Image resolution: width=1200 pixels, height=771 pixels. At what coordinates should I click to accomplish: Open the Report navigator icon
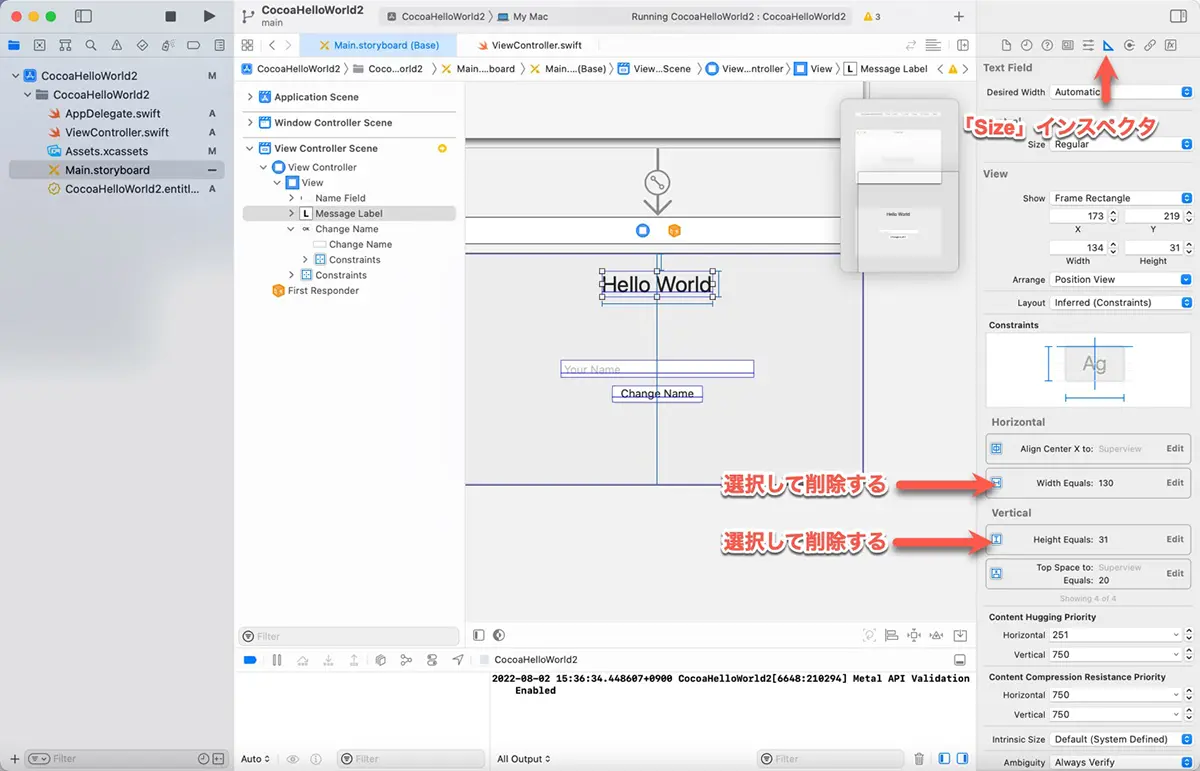coord(219,45)
